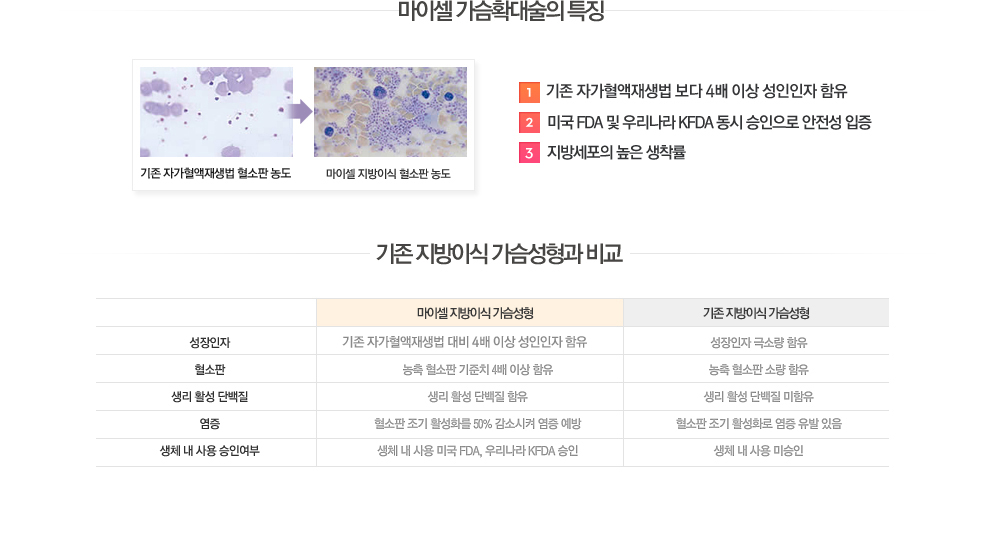Click the 마이셀 가슴확대술의 특징 heading
This screenshot has width=1000, height=539.
500,12
